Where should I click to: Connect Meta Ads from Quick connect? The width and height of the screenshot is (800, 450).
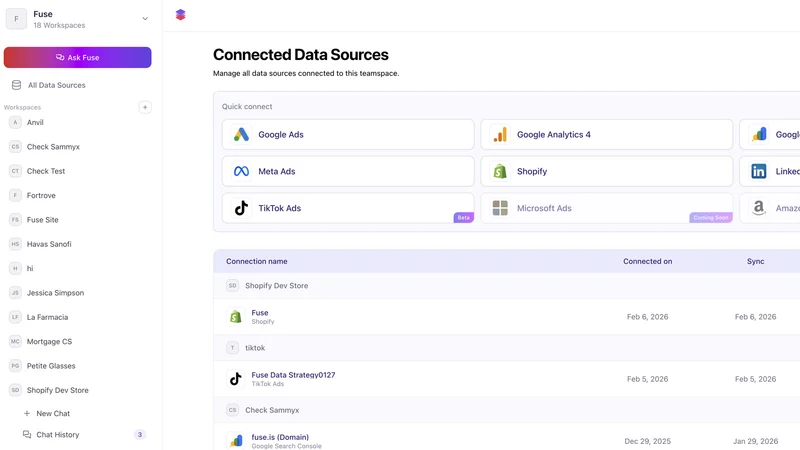(x=348, y=171)
